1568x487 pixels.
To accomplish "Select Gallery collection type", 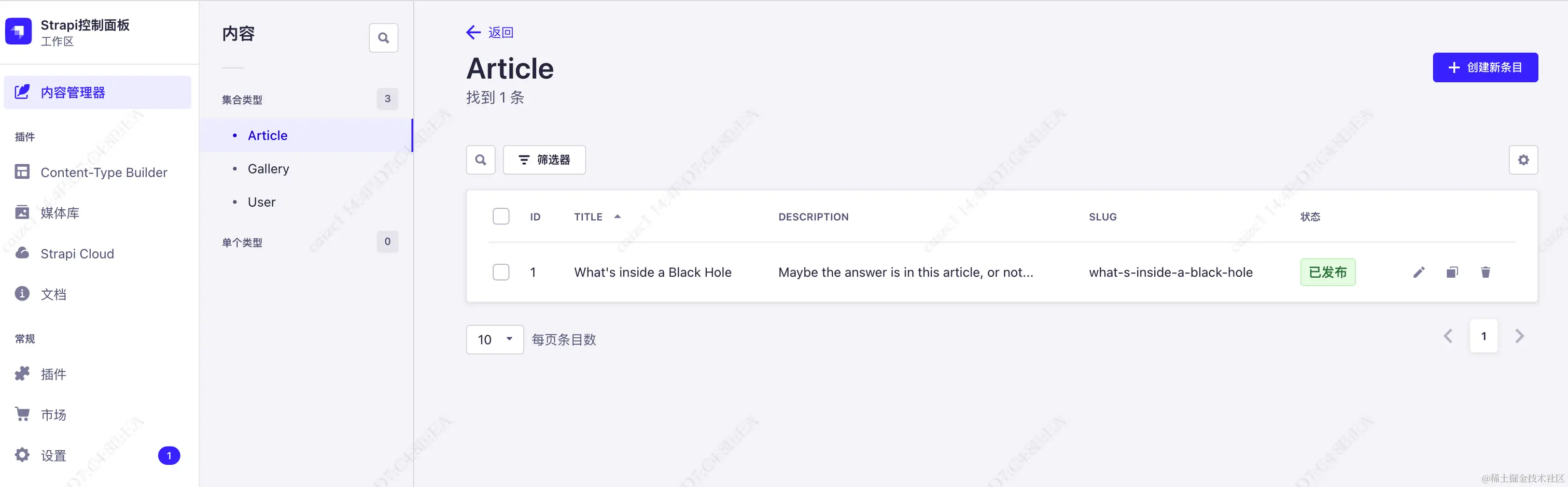I will (x=269, y=169).
